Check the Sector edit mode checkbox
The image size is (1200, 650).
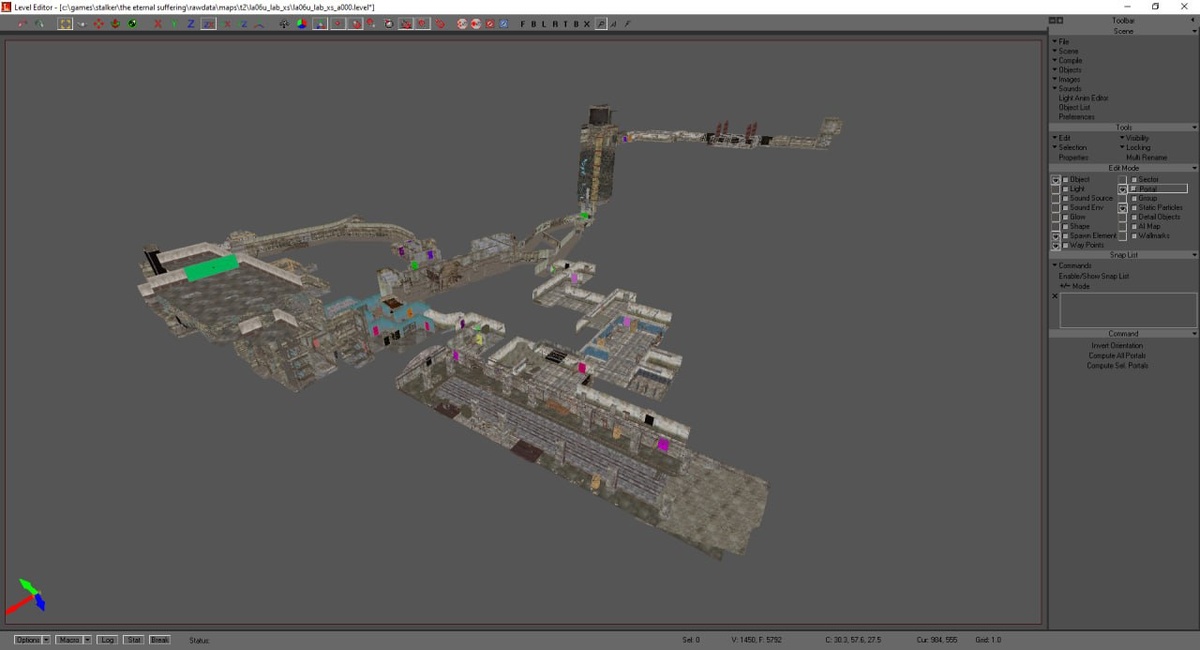[x=1134, y=180]
